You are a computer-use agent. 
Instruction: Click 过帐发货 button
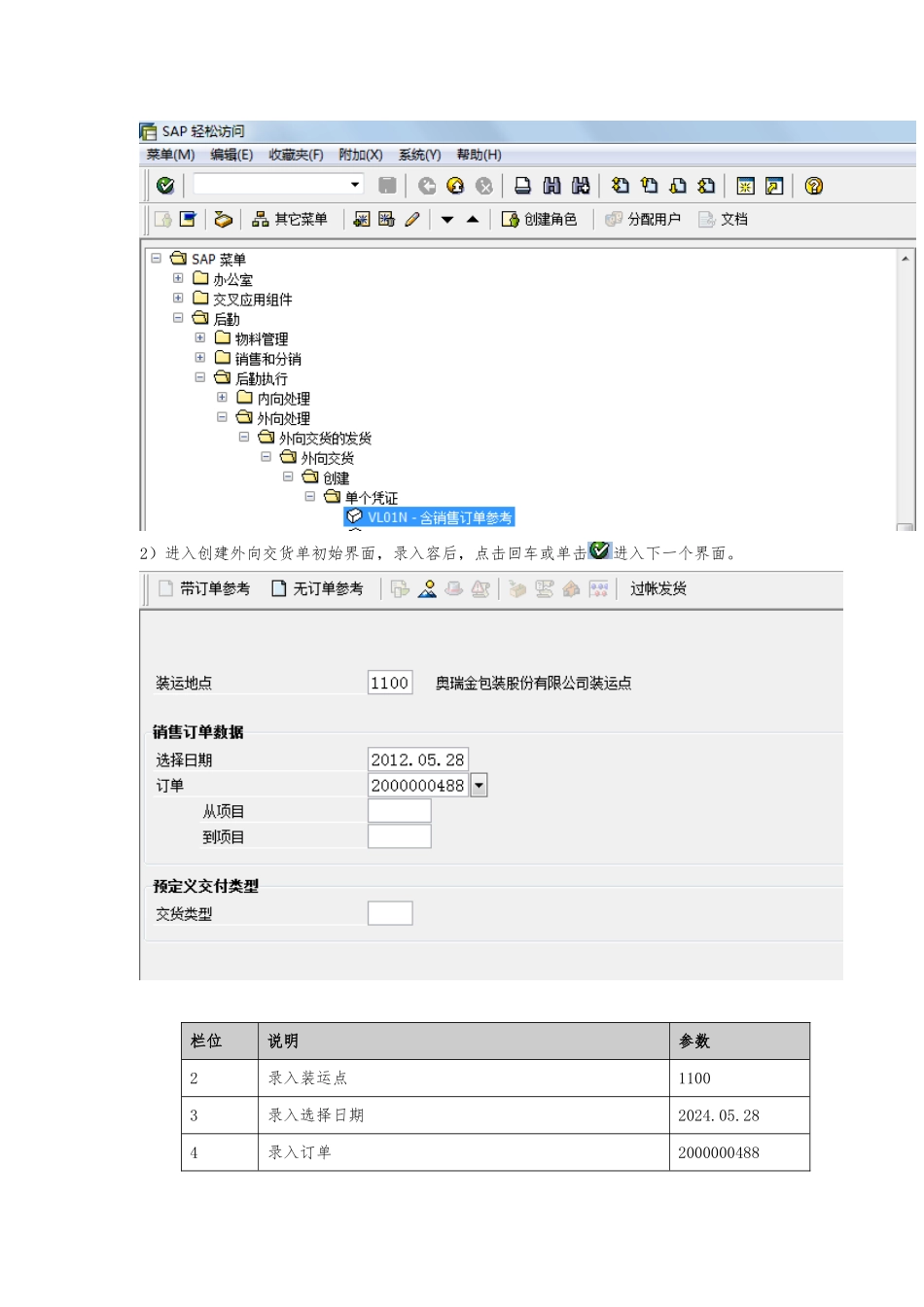[x=658, y=588]
